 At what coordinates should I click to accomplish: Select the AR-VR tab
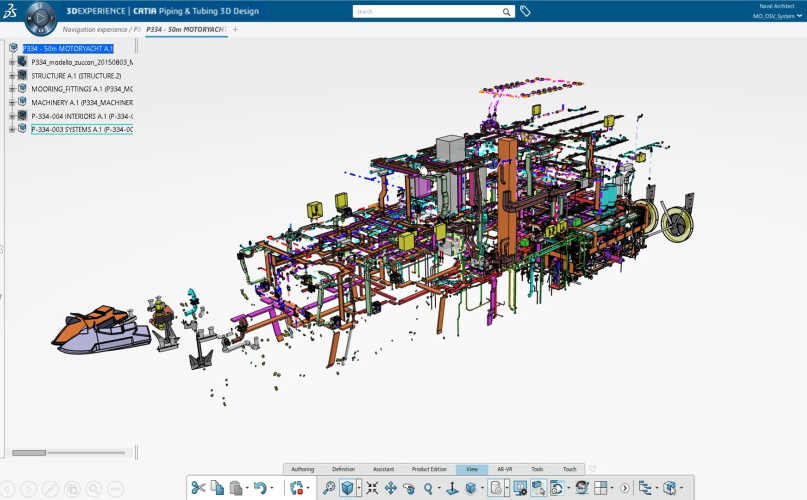(x=504, y=469)
